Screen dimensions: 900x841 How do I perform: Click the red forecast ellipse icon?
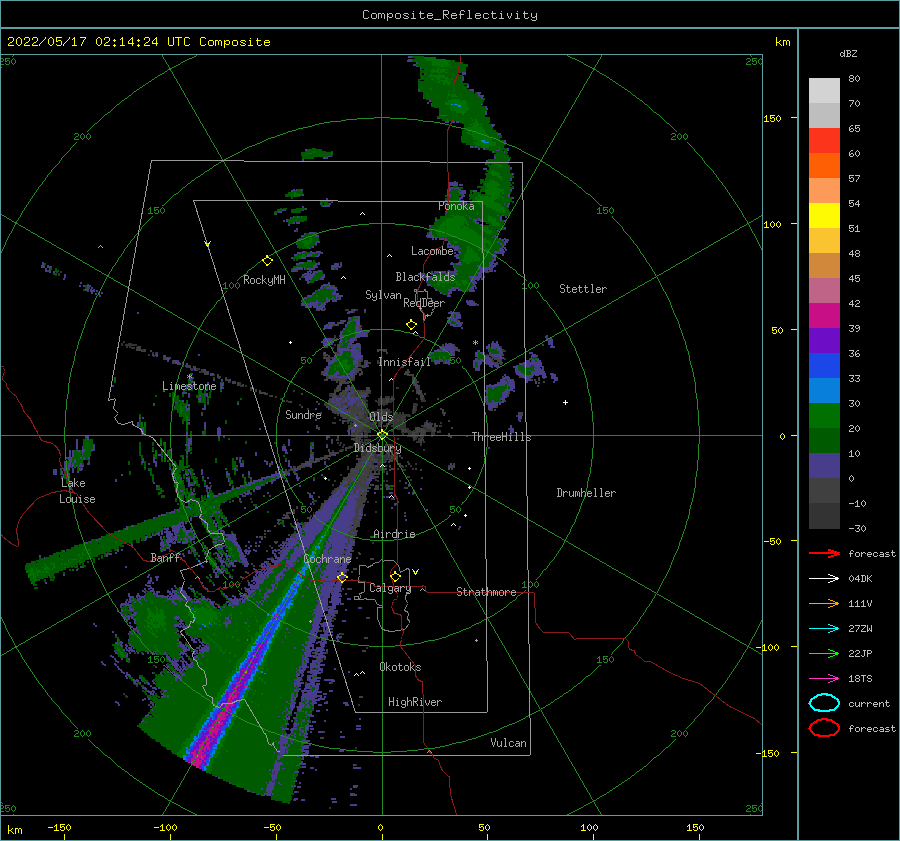(x=824, y=728)
